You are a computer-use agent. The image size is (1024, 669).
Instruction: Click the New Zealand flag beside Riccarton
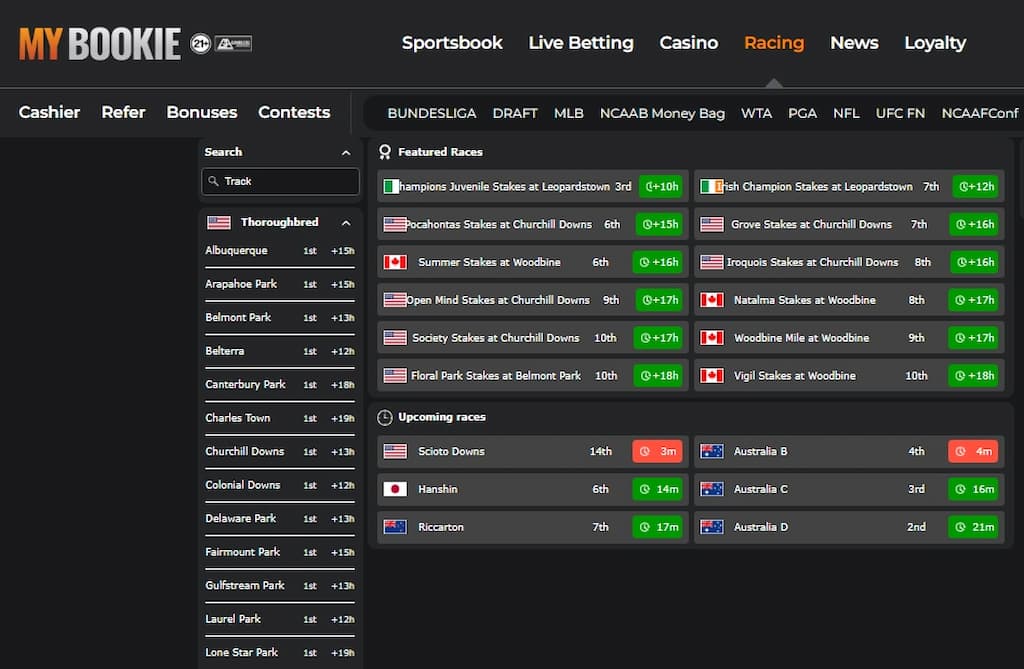(x=395, y=527)
